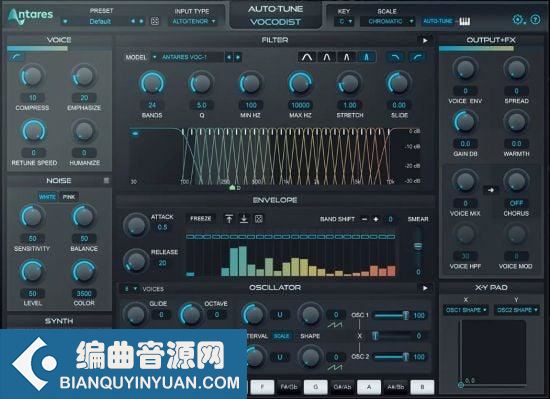
Task: Select the second filter band shape icon
Action: 327,57
